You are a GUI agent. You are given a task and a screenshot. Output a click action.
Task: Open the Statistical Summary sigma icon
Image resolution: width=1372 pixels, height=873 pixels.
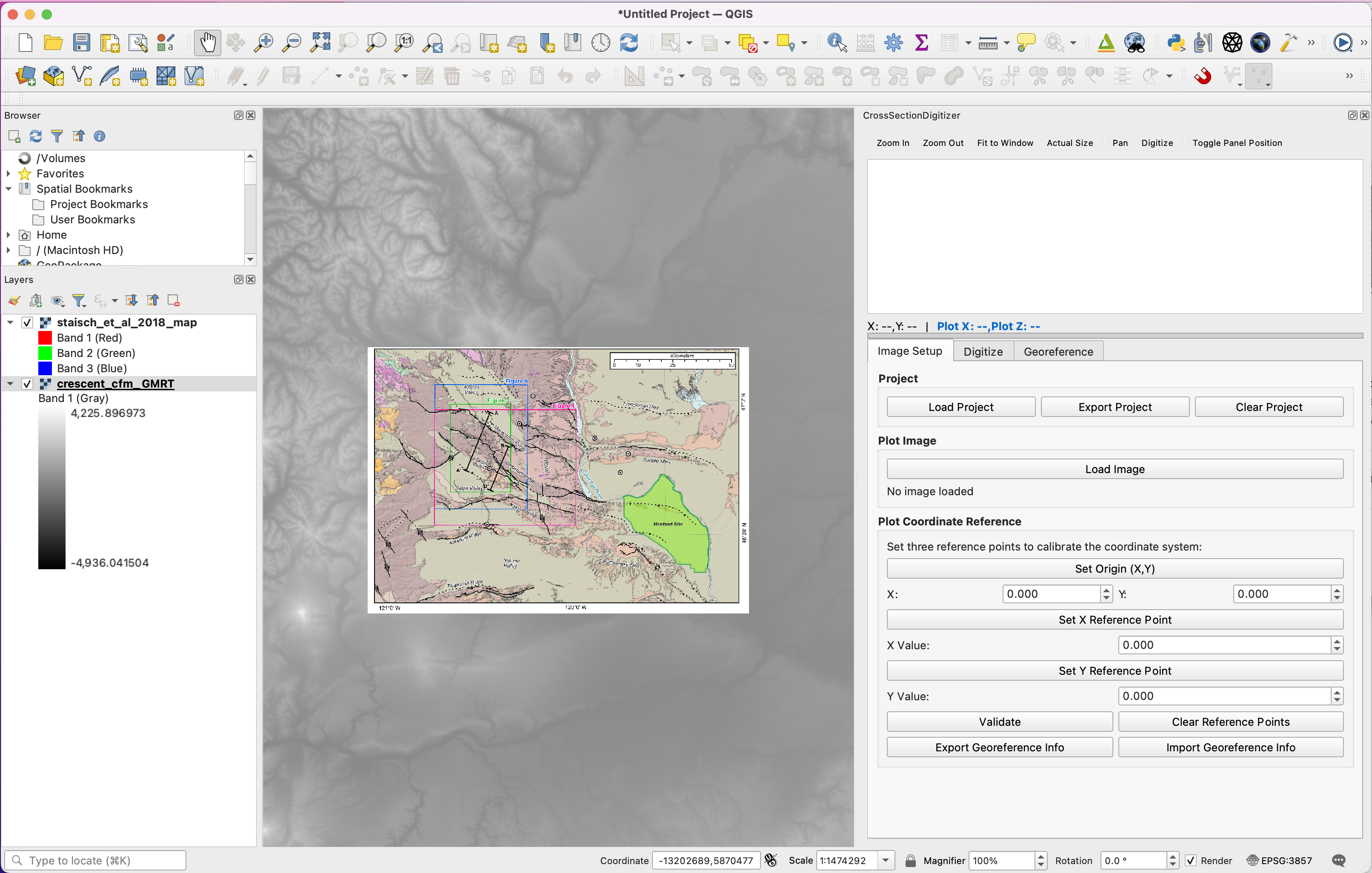coord(921,43)
